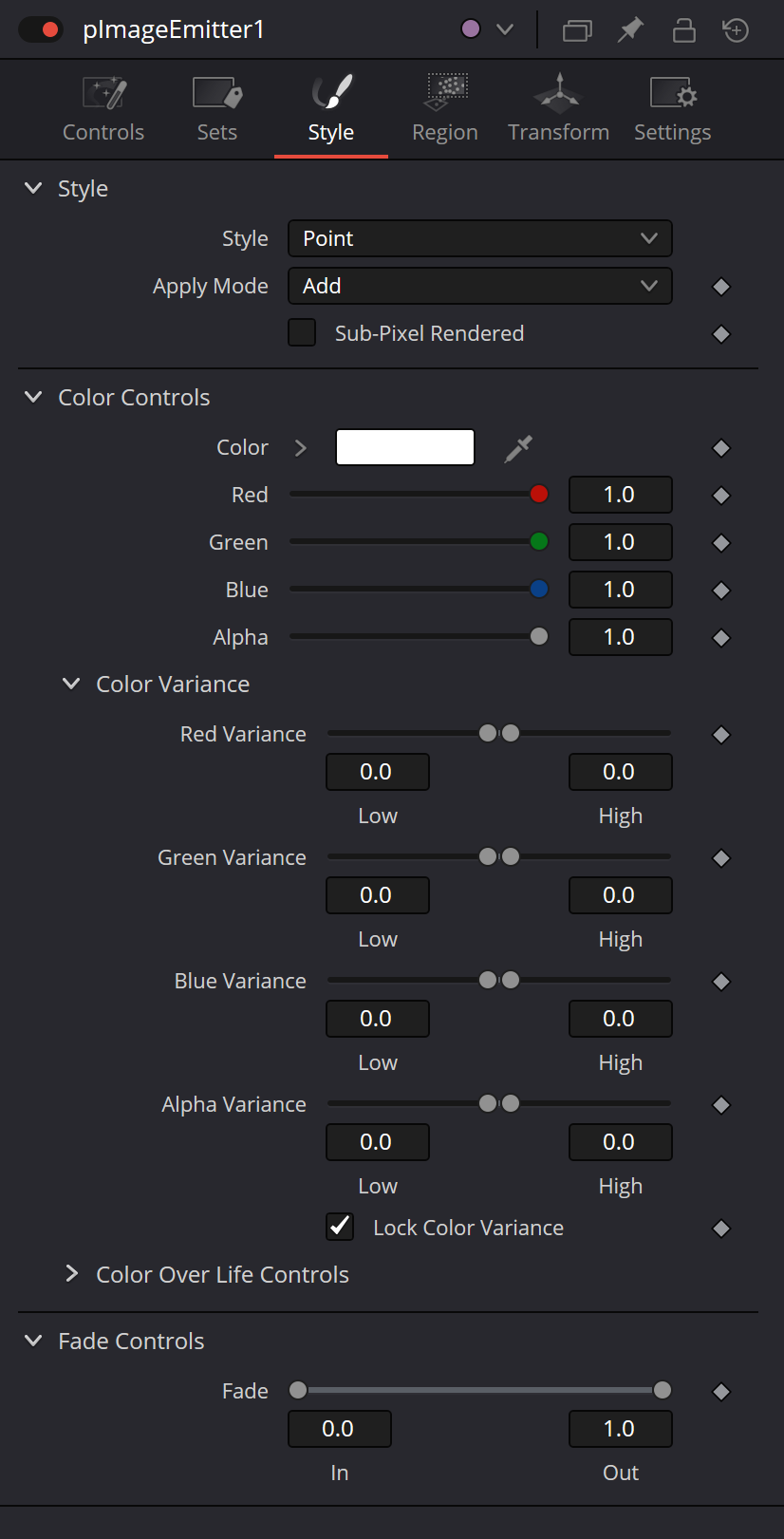
Task: Collapse the Color Controls section
Action: point(33,397)
